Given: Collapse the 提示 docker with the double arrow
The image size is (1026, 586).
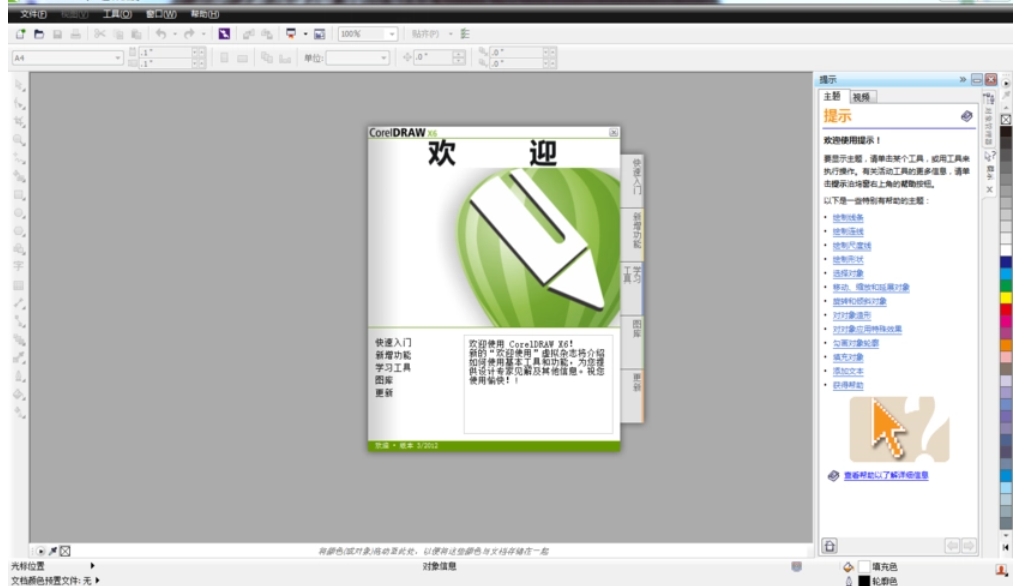Looking at the screenshot, I should 963,80.
